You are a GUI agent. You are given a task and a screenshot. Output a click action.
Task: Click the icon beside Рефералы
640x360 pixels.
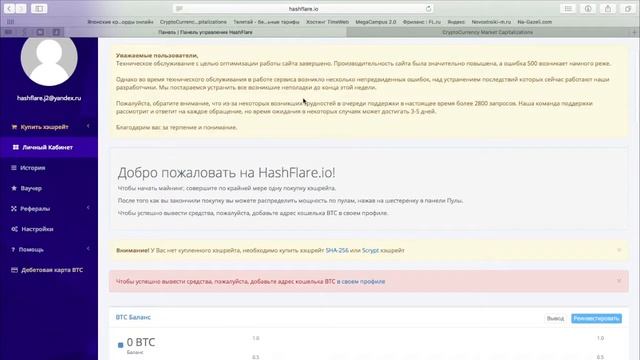click(x=14, y=209)
